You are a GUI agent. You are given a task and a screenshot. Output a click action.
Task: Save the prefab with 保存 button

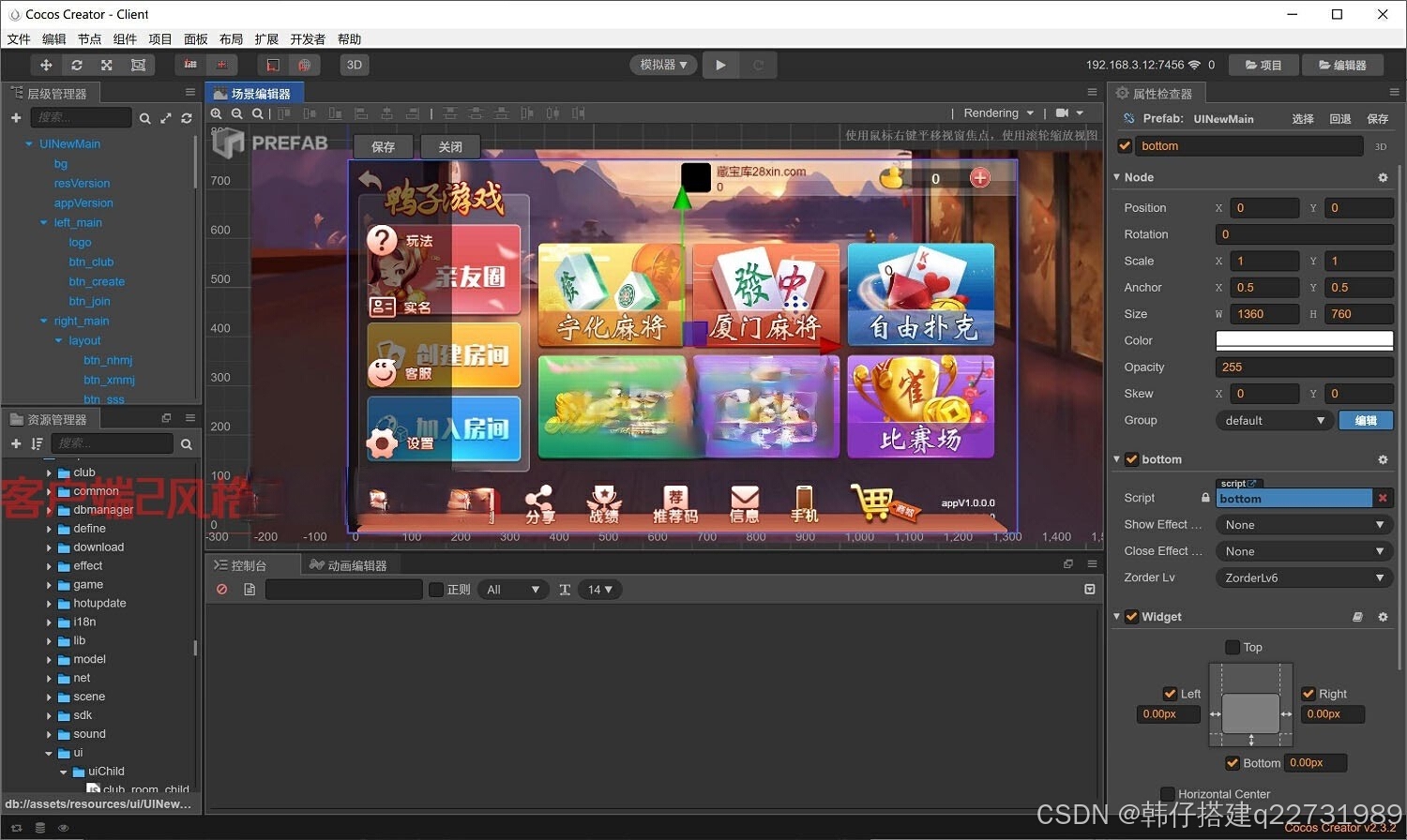tap(383, 147)
